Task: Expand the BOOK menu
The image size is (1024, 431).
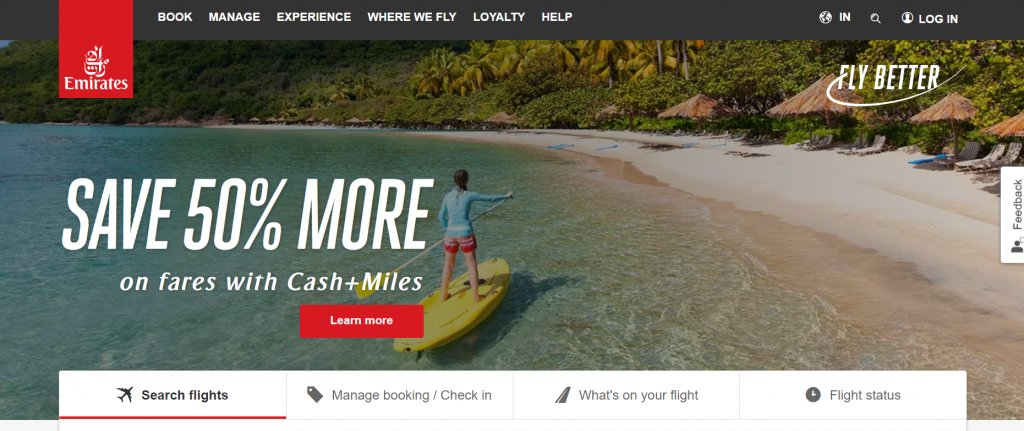Action: [x=175, y=17]
